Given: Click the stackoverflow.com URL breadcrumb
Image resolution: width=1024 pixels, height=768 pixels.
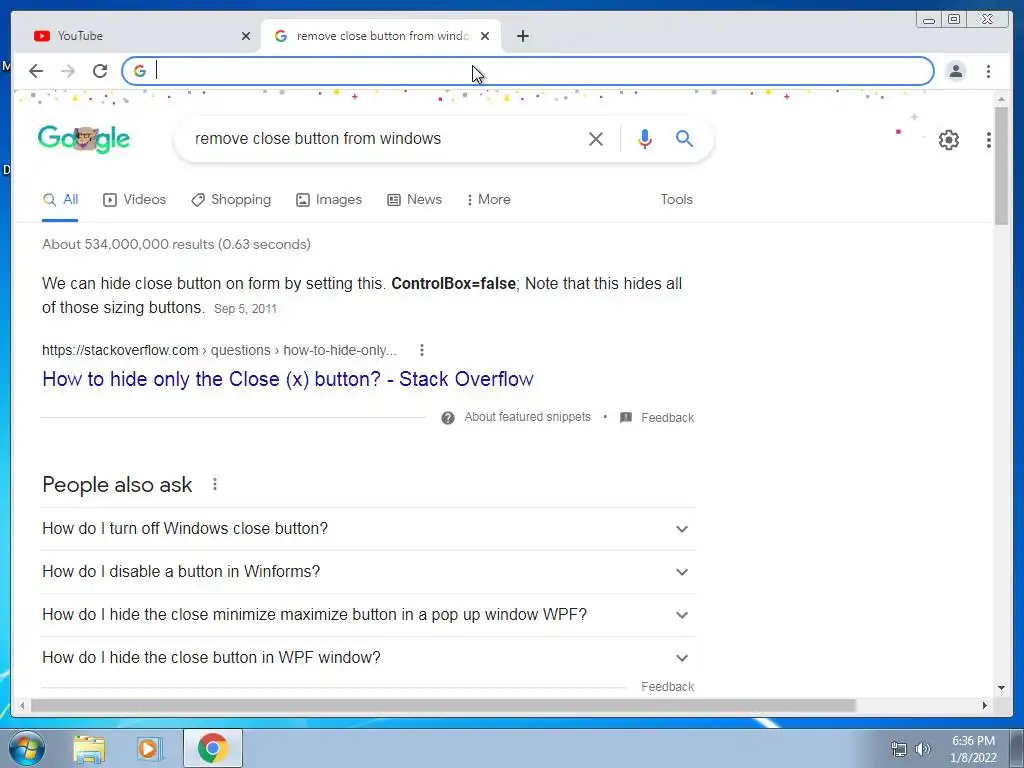Looking at the screenshot, I should click(219, 350).
